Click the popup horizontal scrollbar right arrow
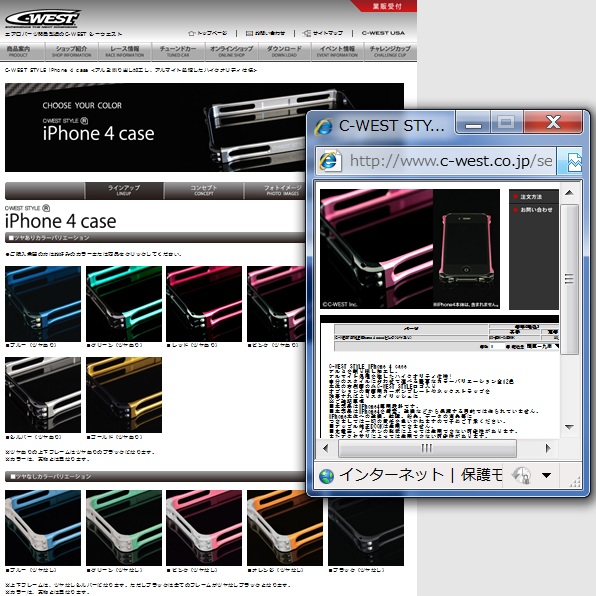Viewport: 596px width, 596px height. (x=548, y=449)
